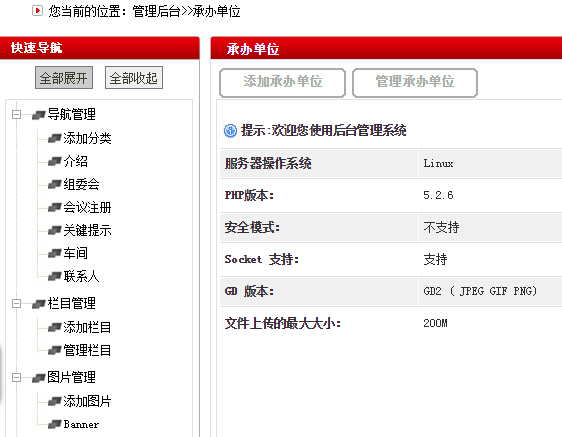Click the folder icon beside 图片管理

coord(38,378)
